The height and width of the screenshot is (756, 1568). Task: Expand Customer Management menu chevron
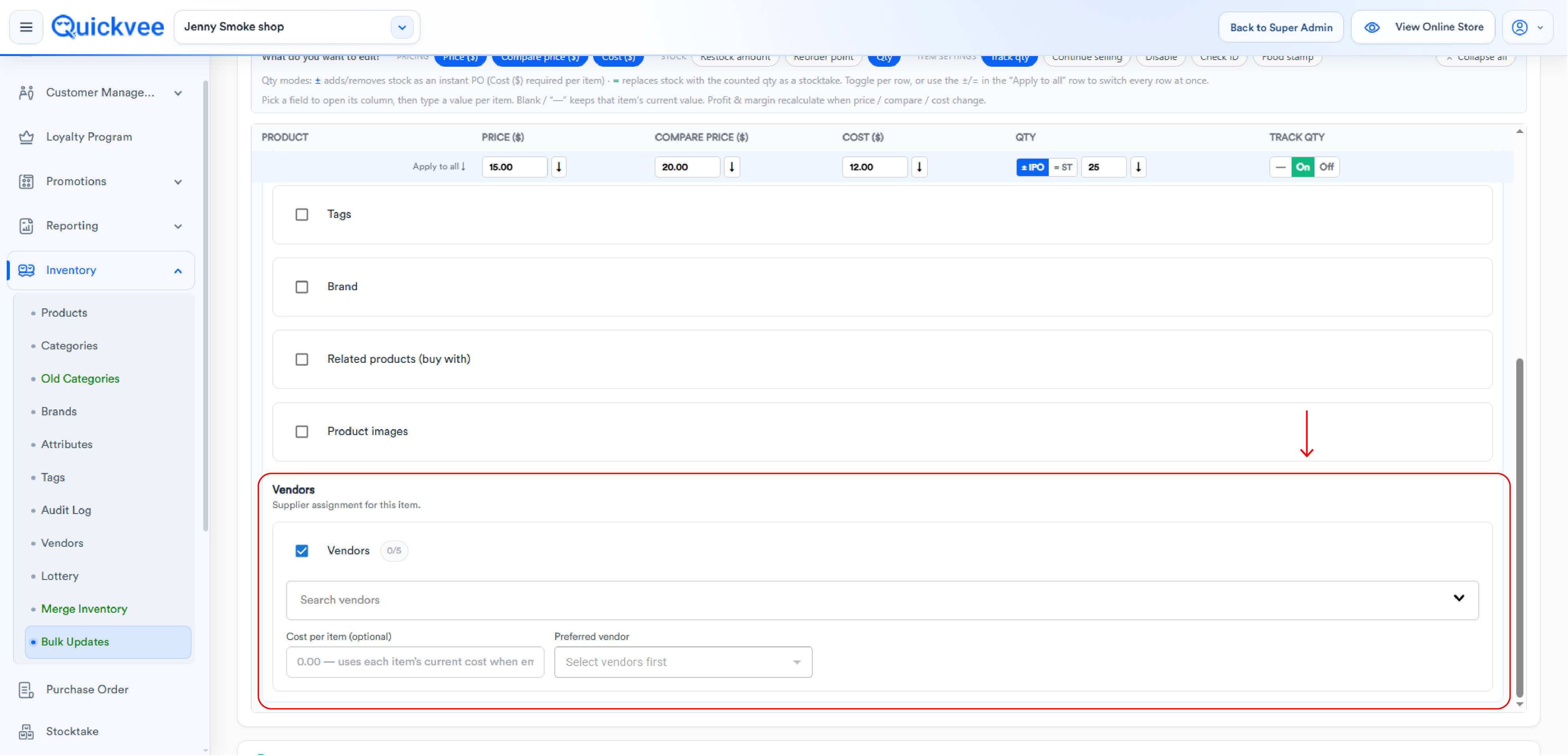coord(178,93)
